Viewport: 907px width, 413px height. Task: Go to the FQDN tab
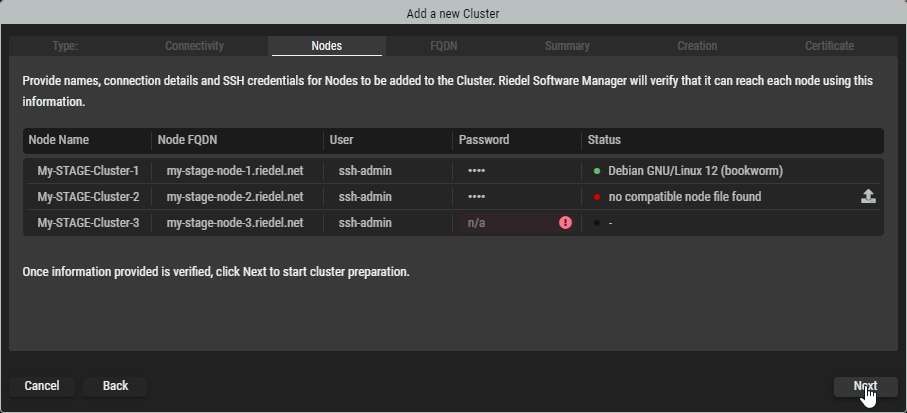(447, 46)
